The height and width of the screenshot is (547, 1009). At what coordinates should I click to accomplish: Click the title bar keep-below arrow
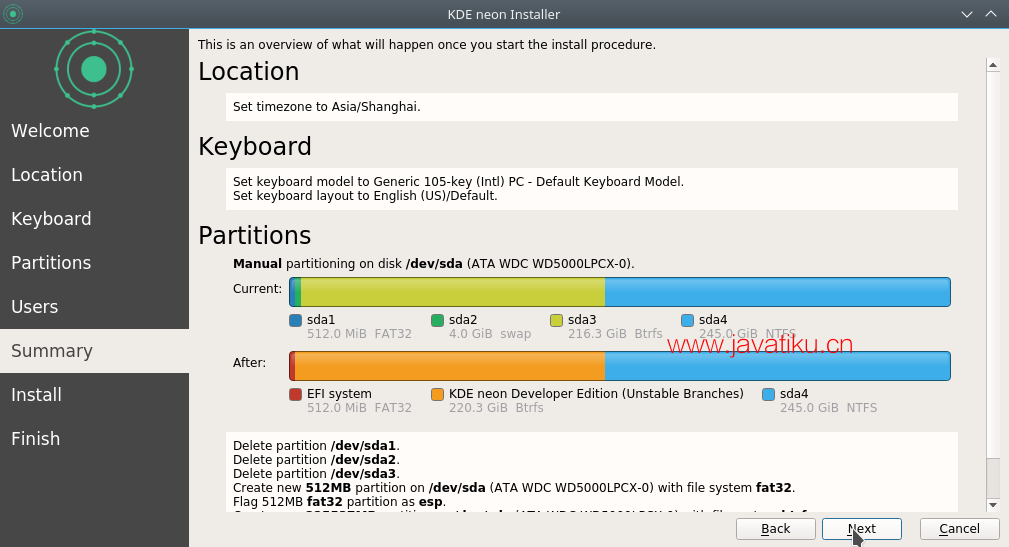click(x=967, y=14)
